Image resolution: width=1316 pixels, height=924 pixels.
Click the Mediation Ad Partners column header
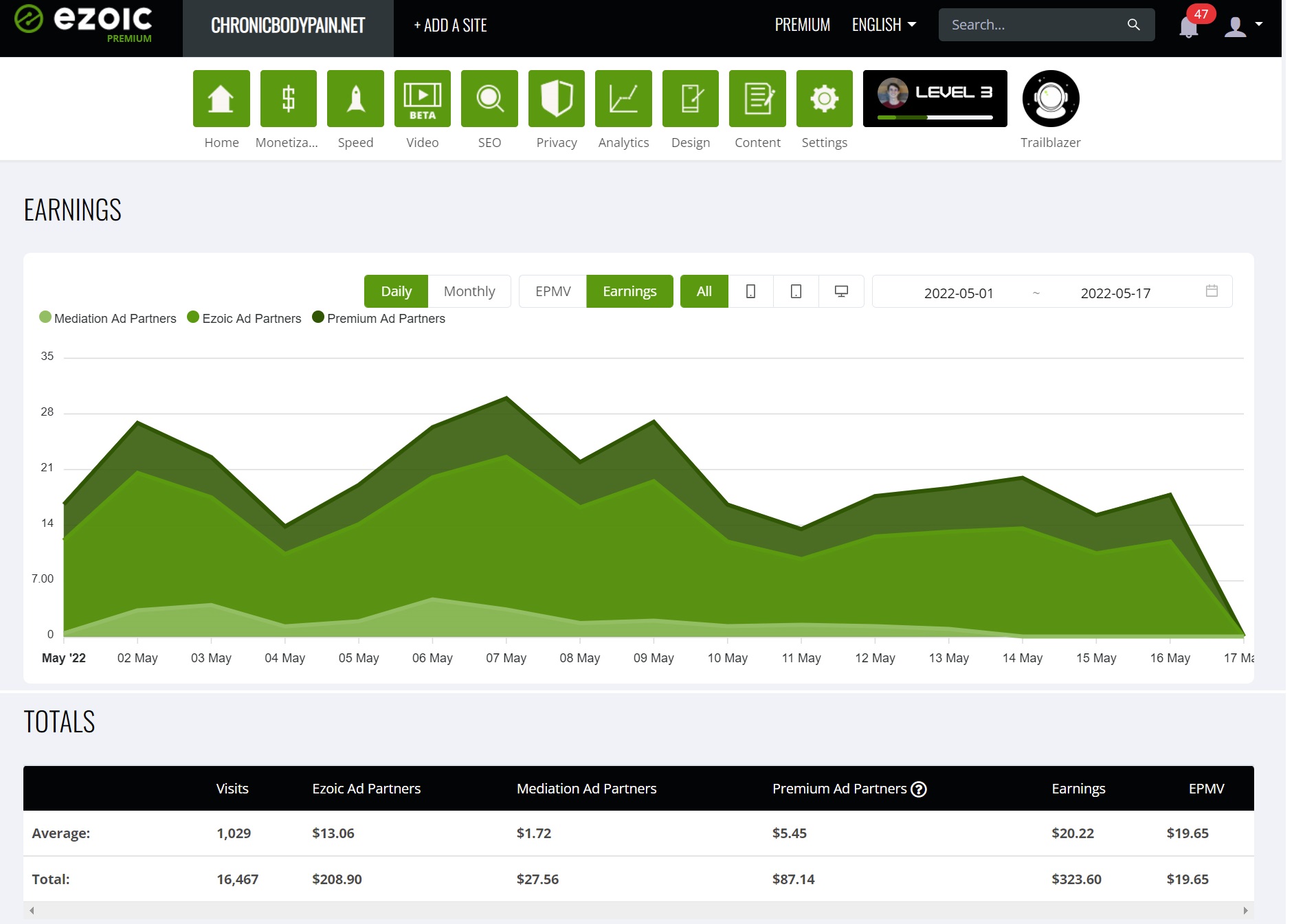[x=587, y=789]
